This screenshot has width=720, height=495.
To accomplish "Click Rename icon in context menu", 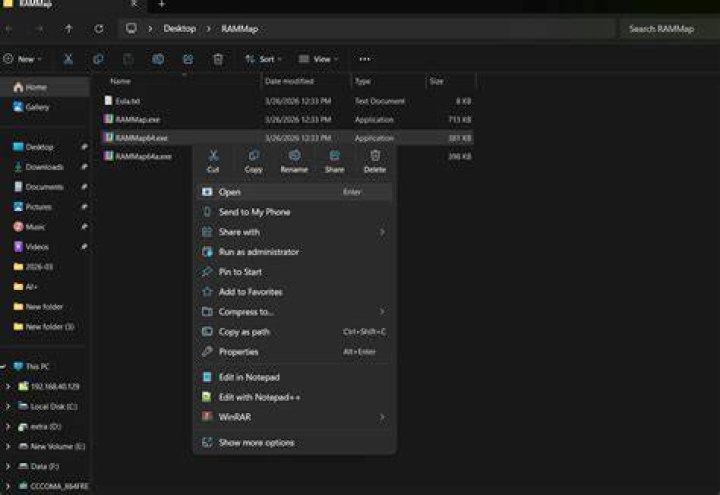I will (x=294, y=161).
